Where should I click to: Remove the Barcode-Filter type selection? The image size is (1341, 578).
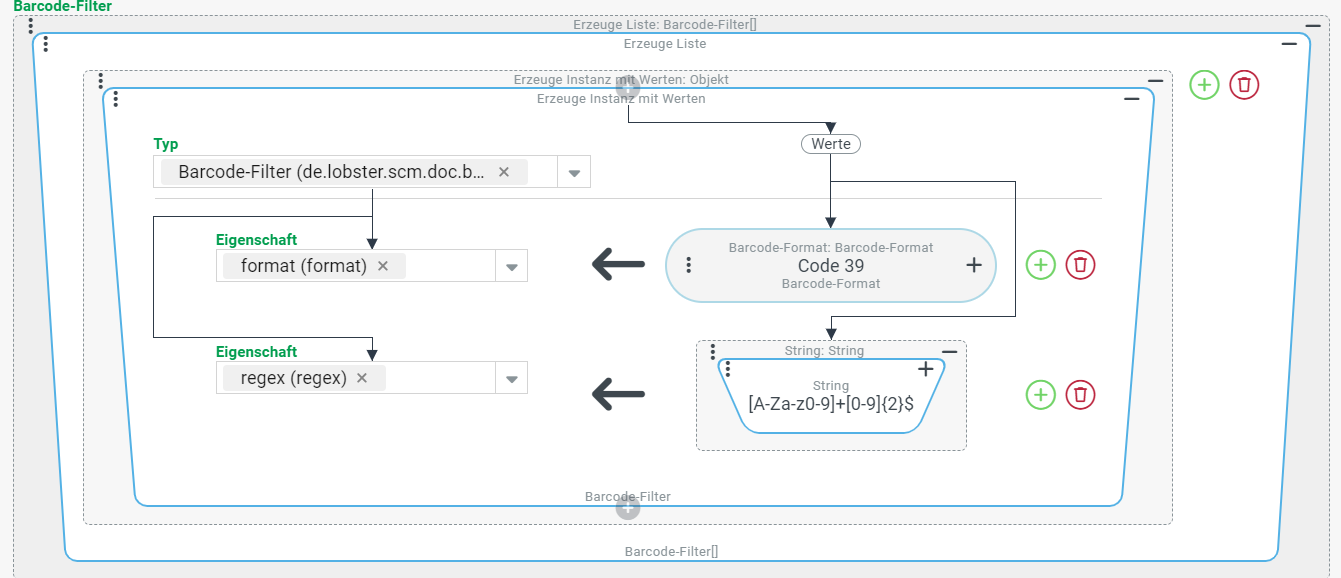[504, 172]
